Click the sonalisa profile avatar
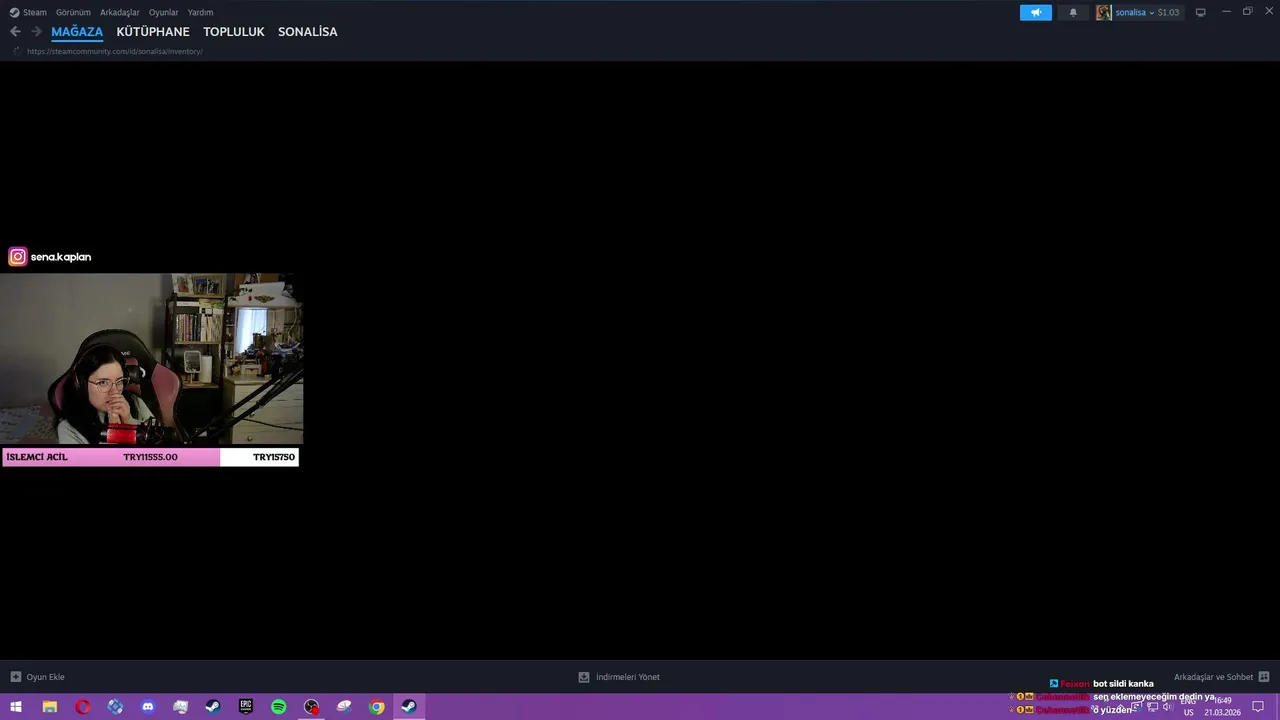The image size is (1280, 720). coord(1104,12)
